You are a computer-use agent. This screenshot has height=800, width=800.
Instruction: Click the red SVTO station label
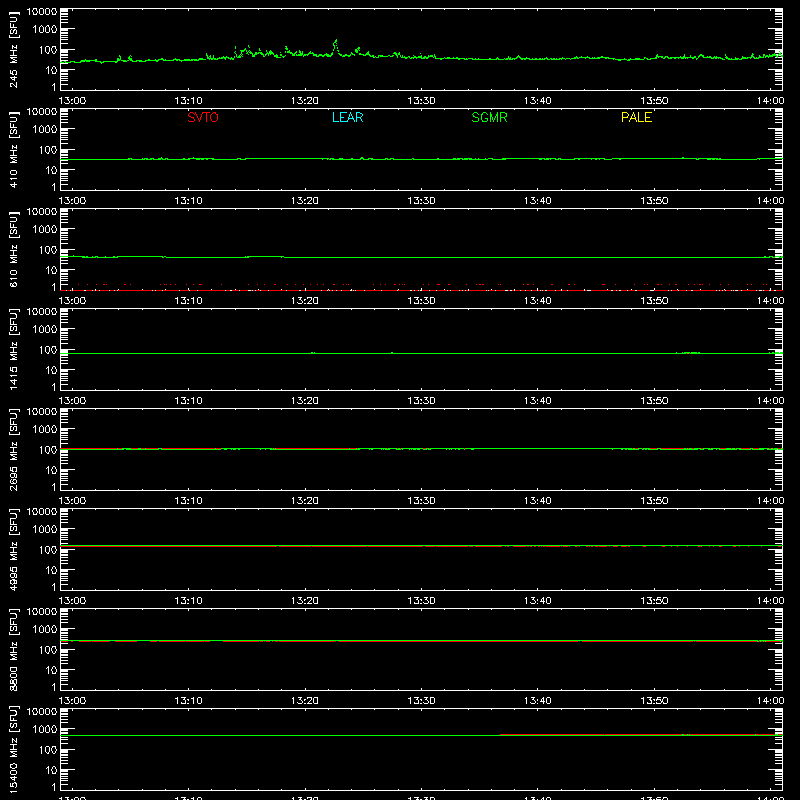click(203, 117)
